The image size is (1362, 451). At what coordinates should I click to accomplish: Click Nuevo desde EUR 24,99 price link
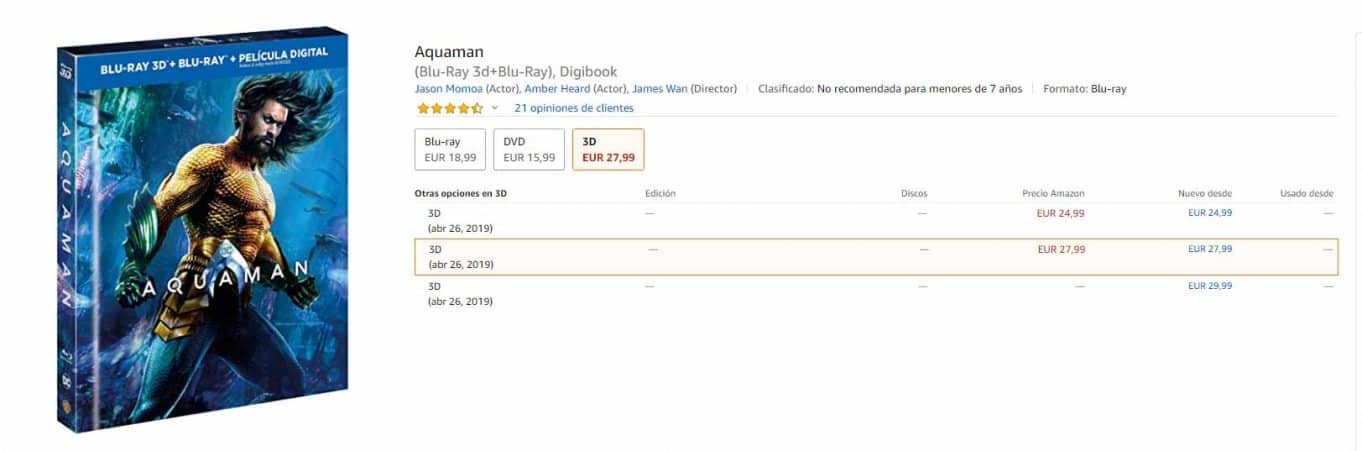coord(1209,213)
